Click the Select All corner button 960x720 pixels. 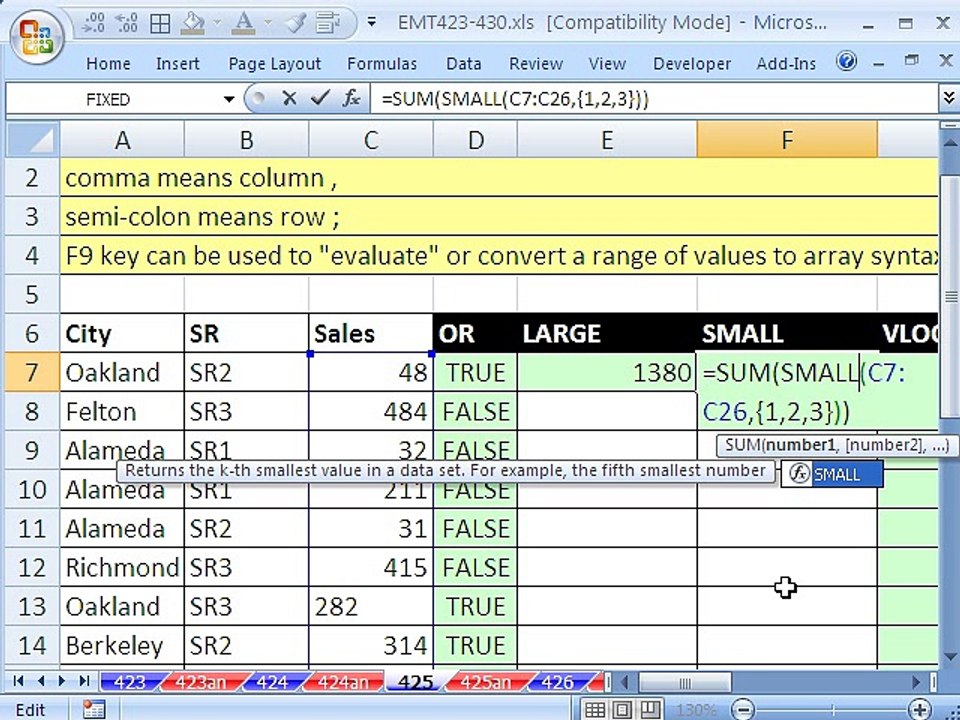(x=33, y=140)
